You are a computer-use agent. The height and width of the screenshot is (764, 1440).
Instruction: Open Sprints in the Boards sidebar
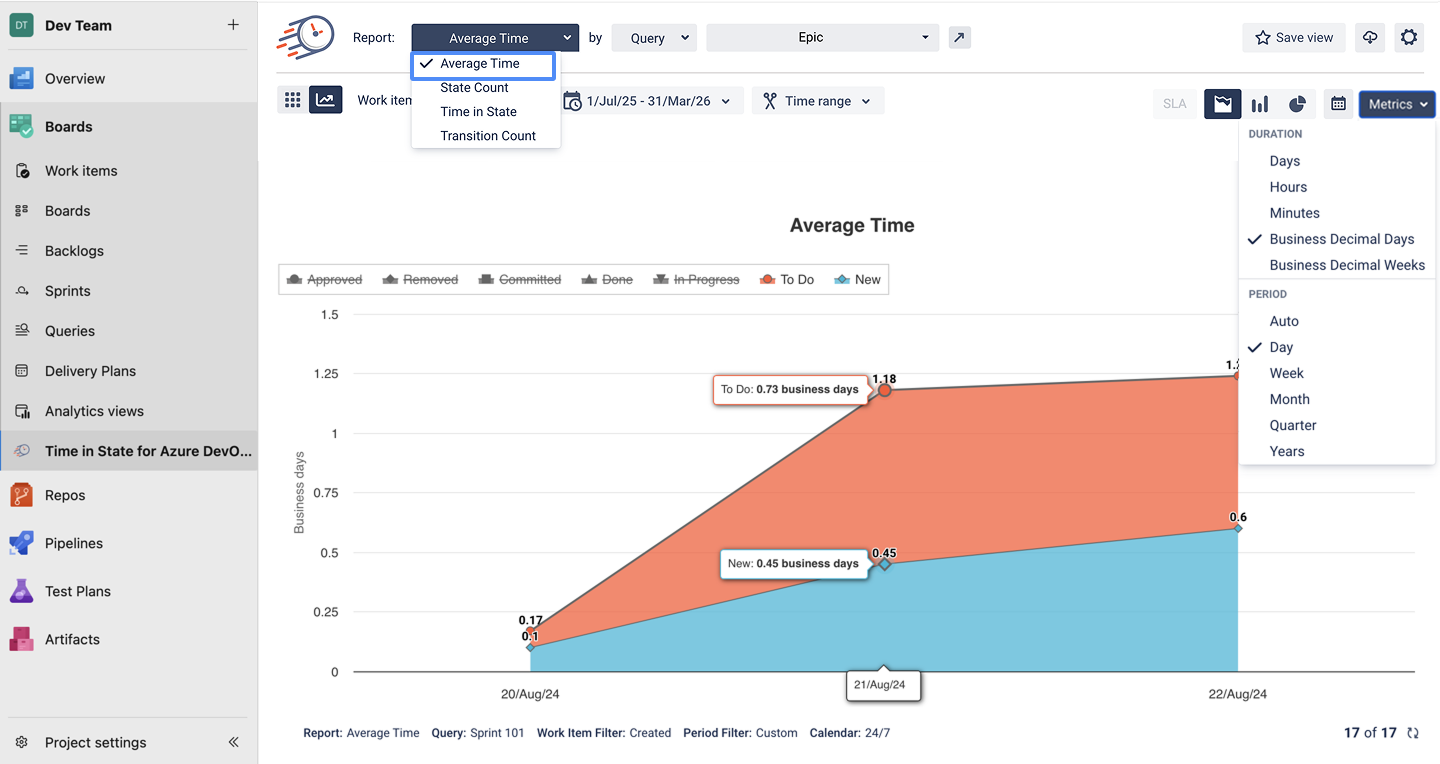(x=68, y=291)
